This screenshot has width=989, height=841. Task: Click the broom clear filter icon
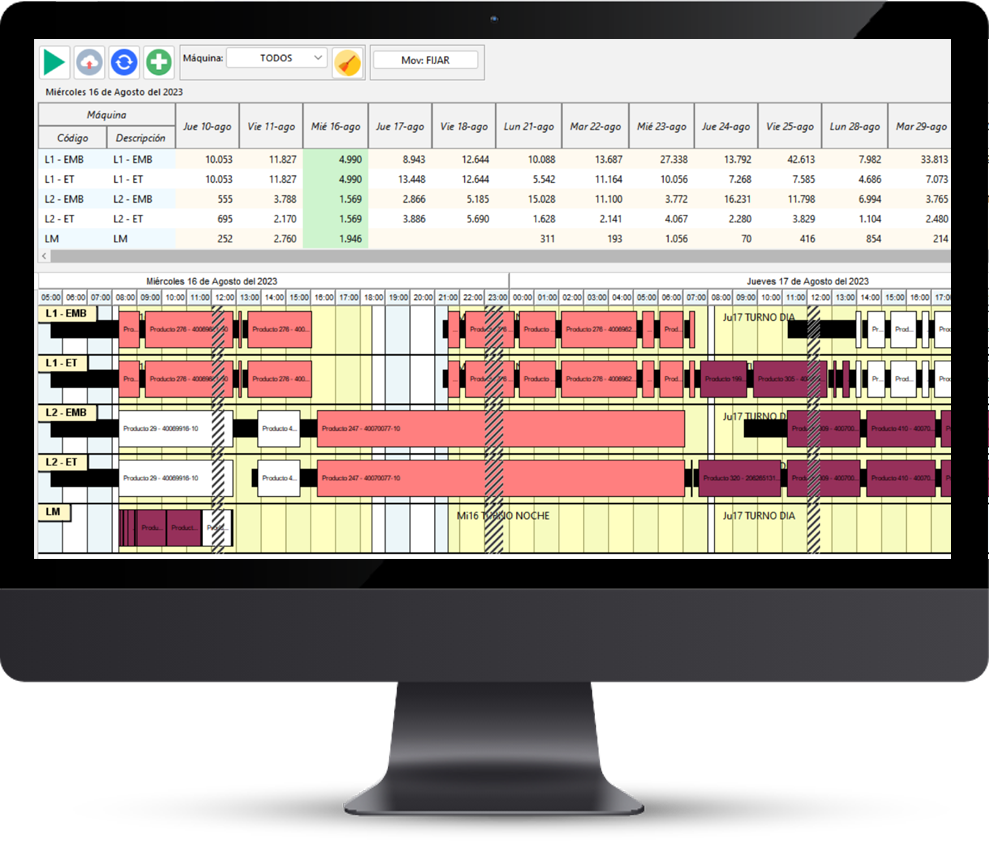(347, 62)
